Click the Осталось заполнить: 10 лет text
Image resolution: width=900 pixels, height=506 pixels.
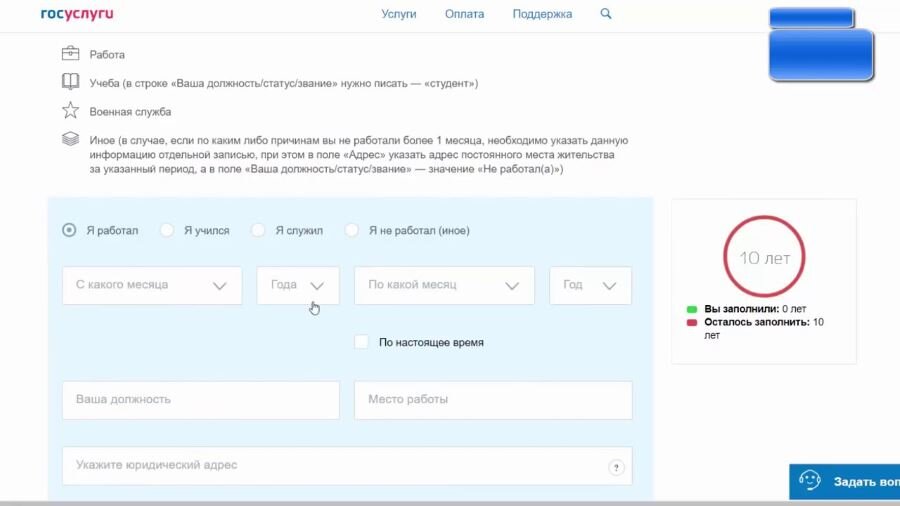(763, 328)
